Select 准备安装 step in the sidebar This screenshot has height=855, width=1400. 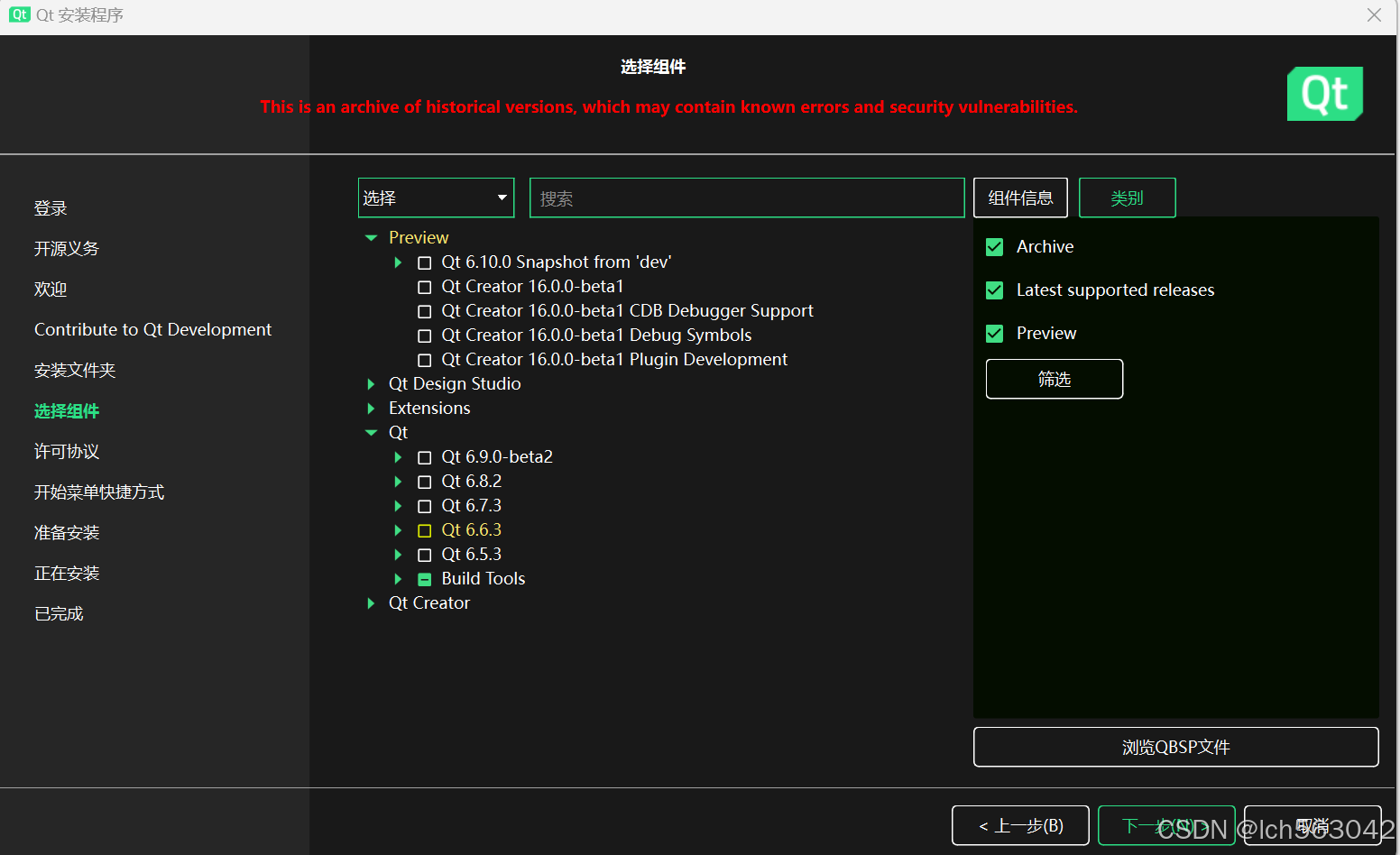[x=67, y=533]
